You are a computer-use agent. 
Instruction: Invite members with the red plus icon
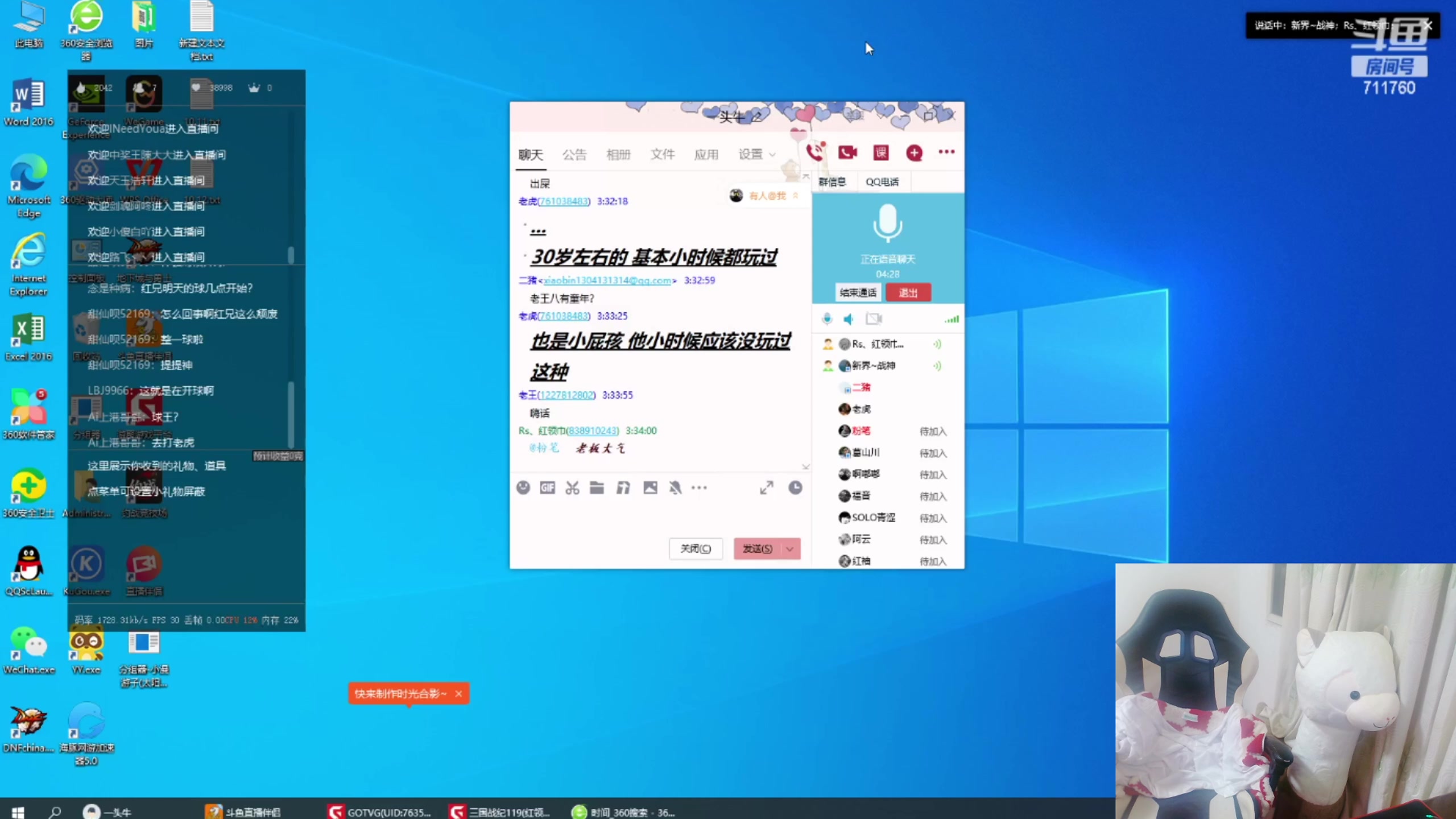tap(914, 152)
